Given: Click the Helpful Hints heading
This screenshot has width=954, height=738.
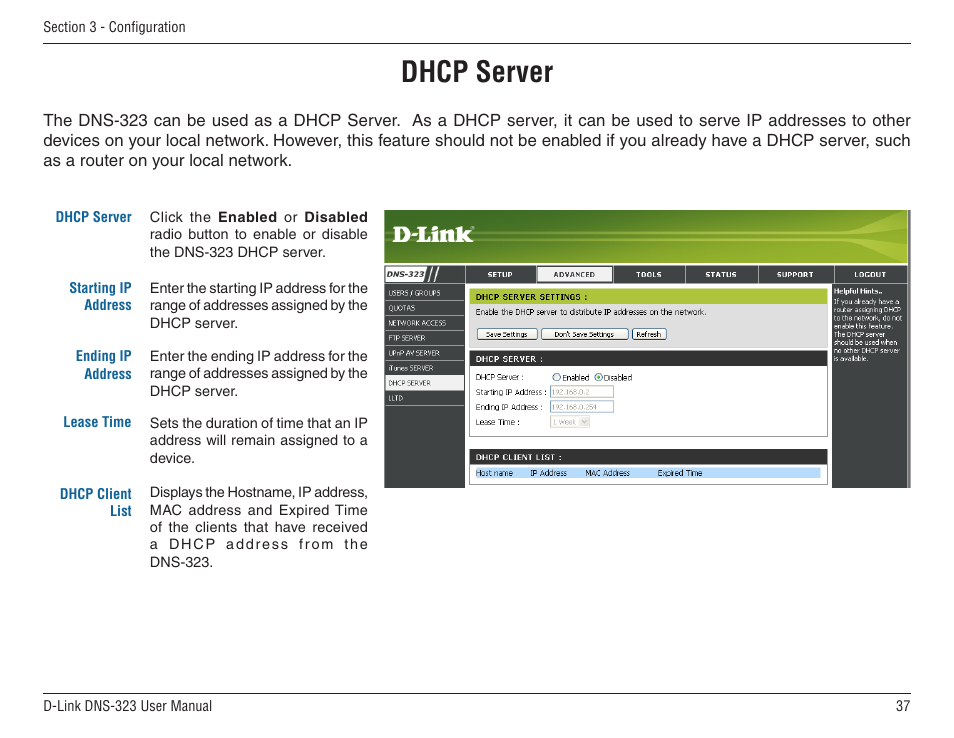Looking at the screenshot, I should [858, 291].
